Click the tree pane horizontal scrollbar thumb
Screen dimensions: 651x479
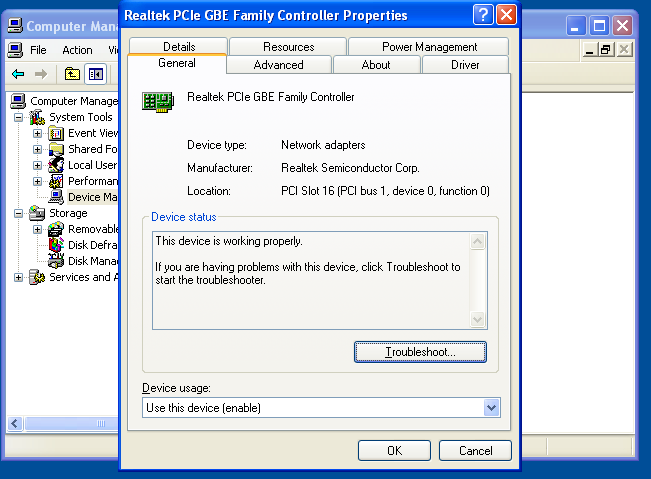point(73,423)
